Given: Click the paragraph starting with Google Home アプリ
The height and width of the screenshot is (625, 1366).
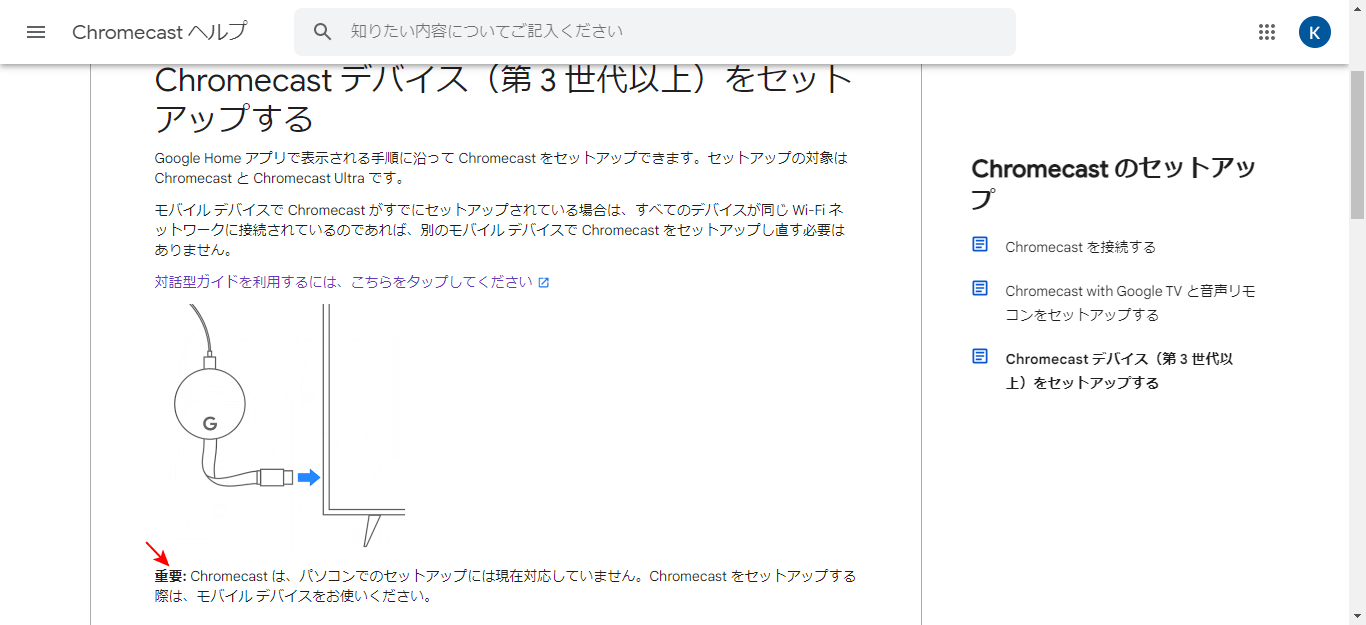Looking at the screenshot, I should click(x=501, y=168).
